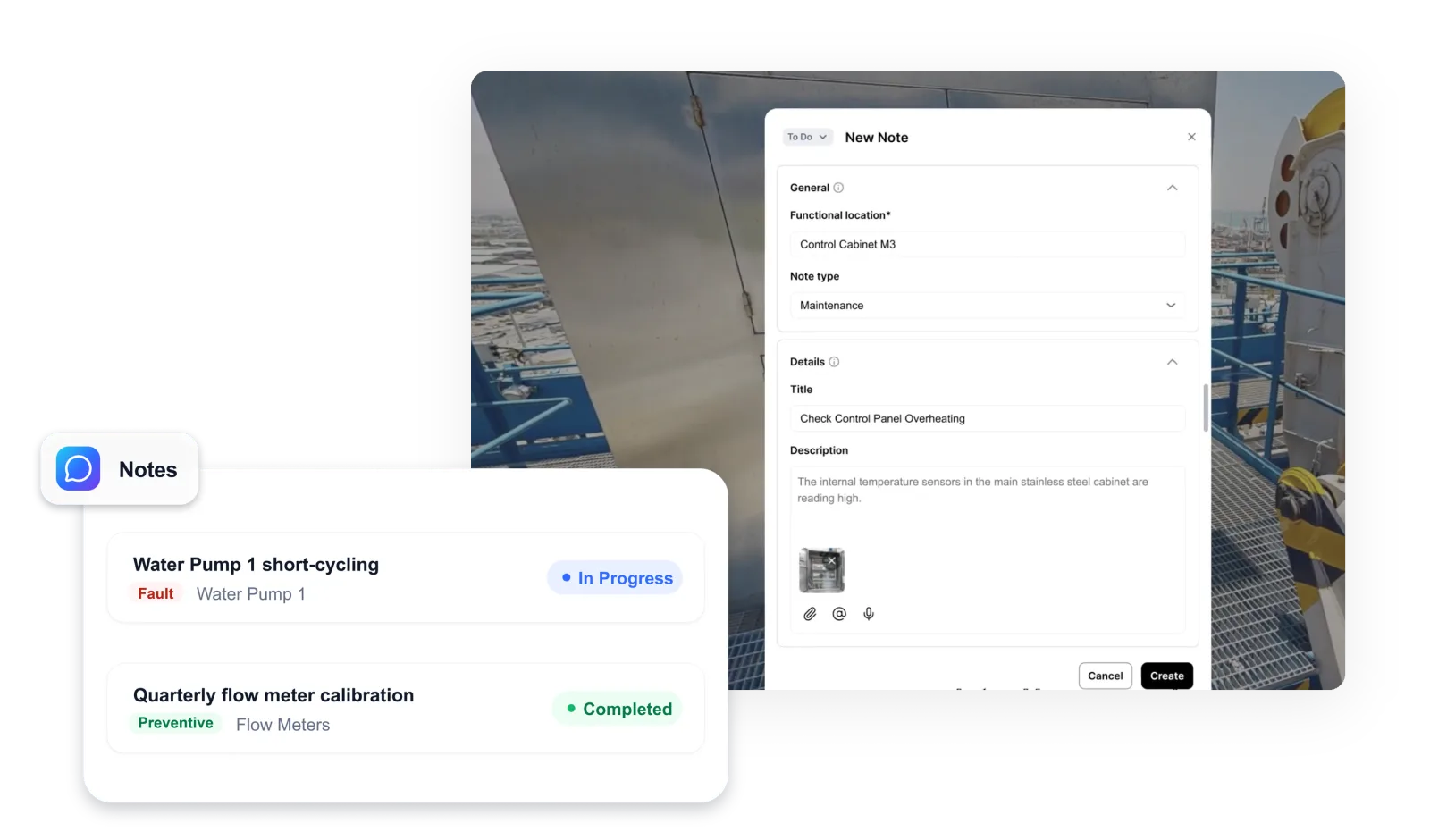Click the Functional location field

(x=988, y=244)
